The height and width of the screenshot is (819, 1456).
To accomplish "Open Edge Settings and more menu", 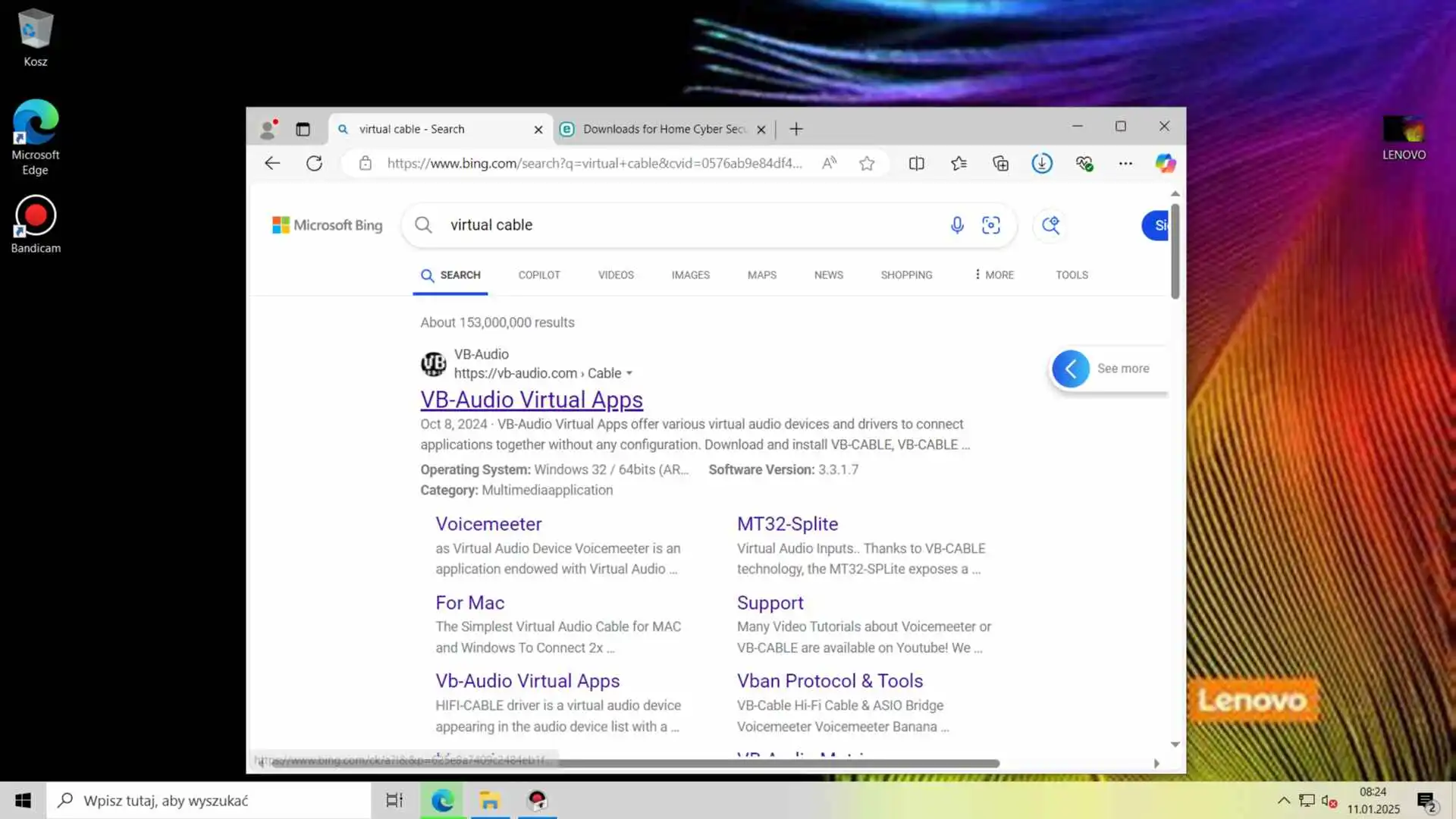I will coord(1125,163).
